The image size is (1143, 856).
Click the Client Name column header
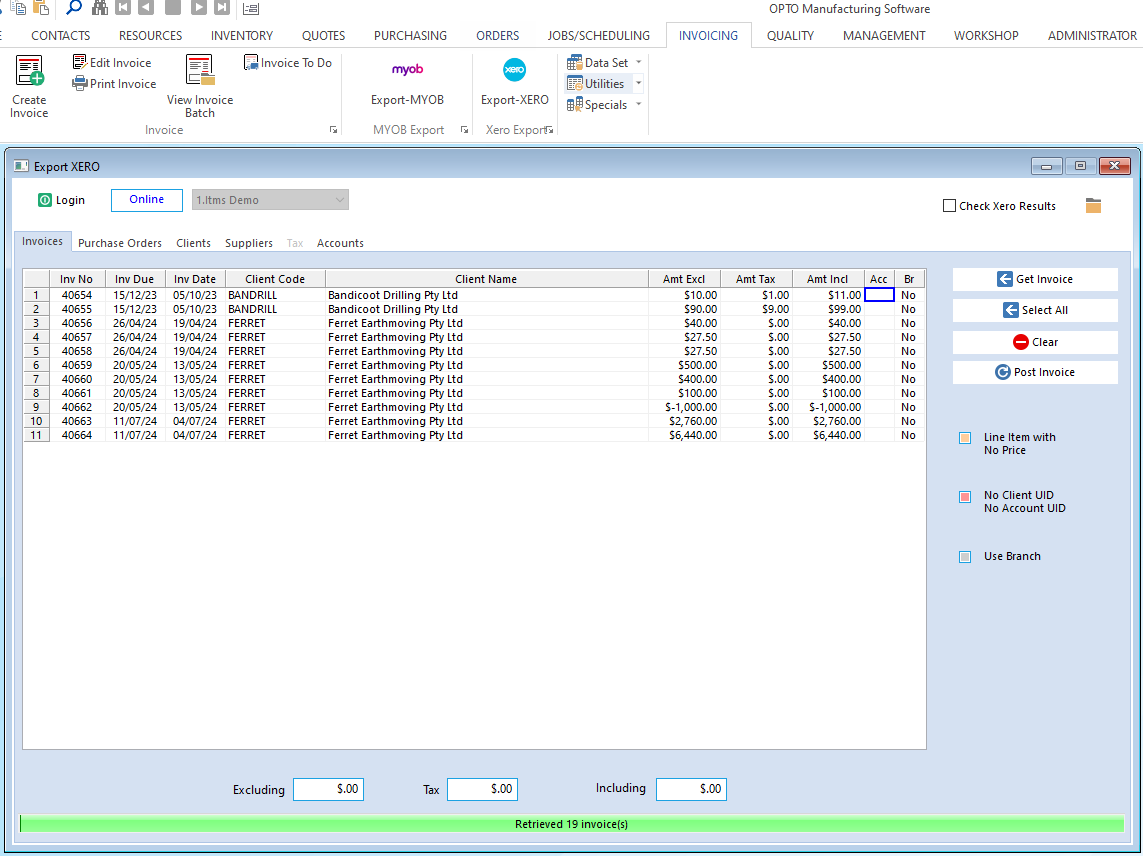(x=486, y=279)
